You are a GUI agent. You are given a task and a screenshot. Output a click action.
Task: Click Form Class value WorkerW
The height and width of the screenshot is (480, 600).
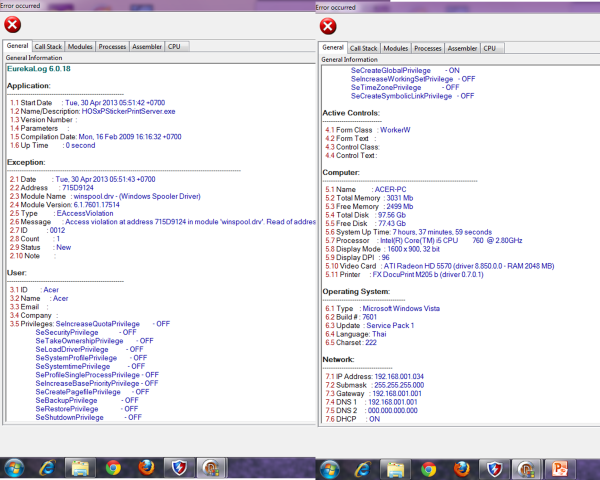coord(395,130)
